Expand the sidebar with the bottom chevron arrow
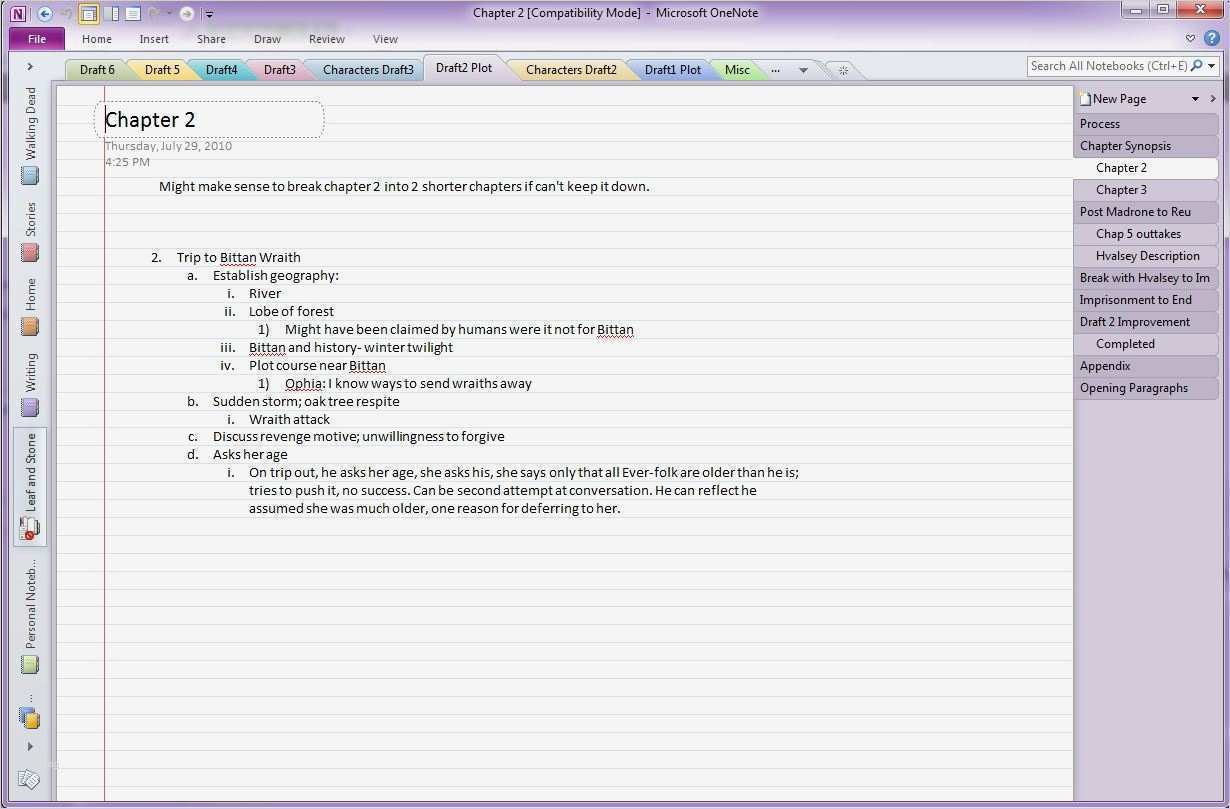The width and height of the screenshot is (1230, 809). [x=30, y=746]
